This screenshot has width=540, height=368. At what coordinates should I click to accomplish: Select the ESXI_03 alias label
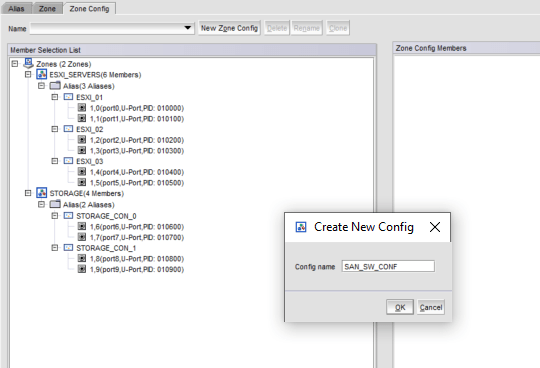tap(90, 161)
